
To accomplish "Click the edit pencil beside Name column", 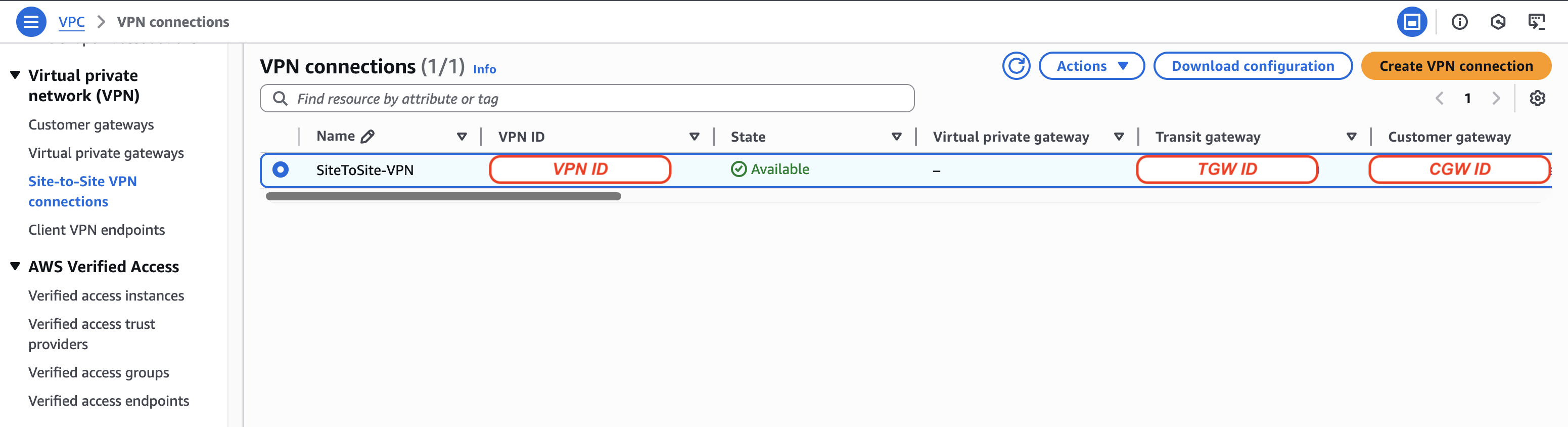I will pos(367,137).
